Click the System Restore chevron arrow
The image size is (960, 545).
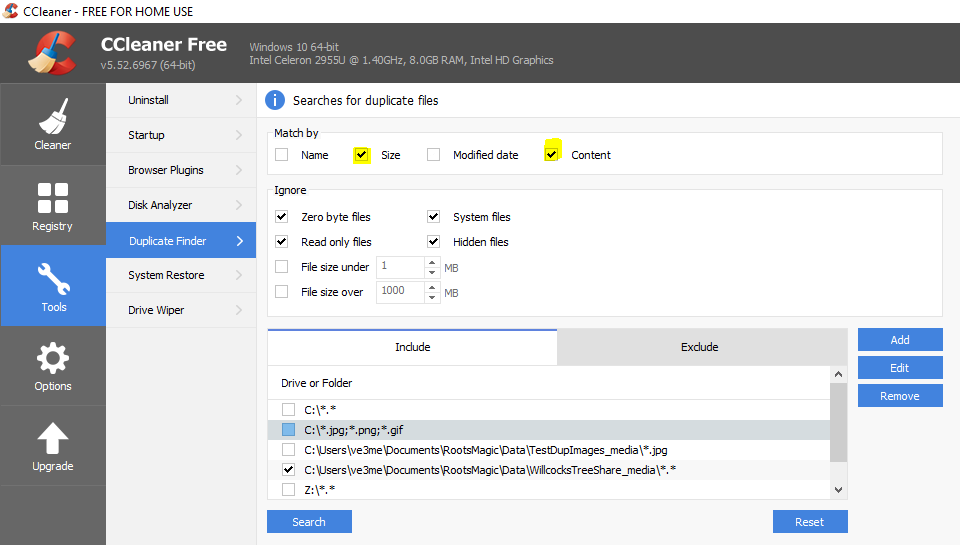239,275
